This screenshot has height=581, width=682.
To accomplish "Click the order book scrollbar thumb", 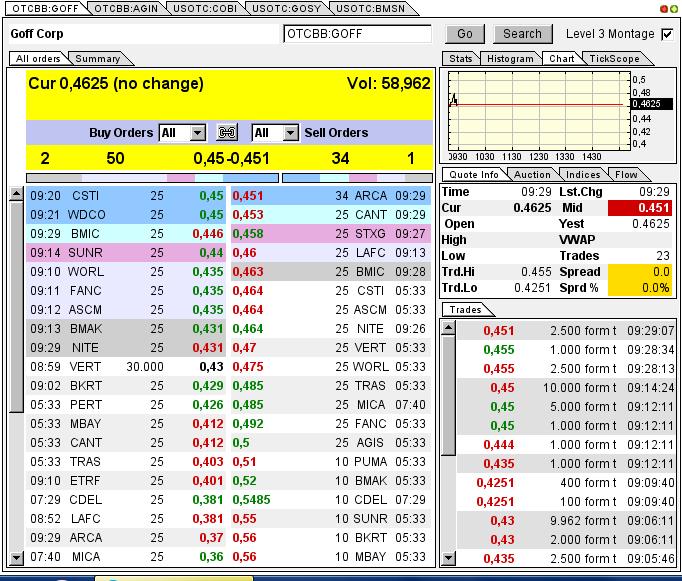I will pyautogui.click(x=16, y=306).
